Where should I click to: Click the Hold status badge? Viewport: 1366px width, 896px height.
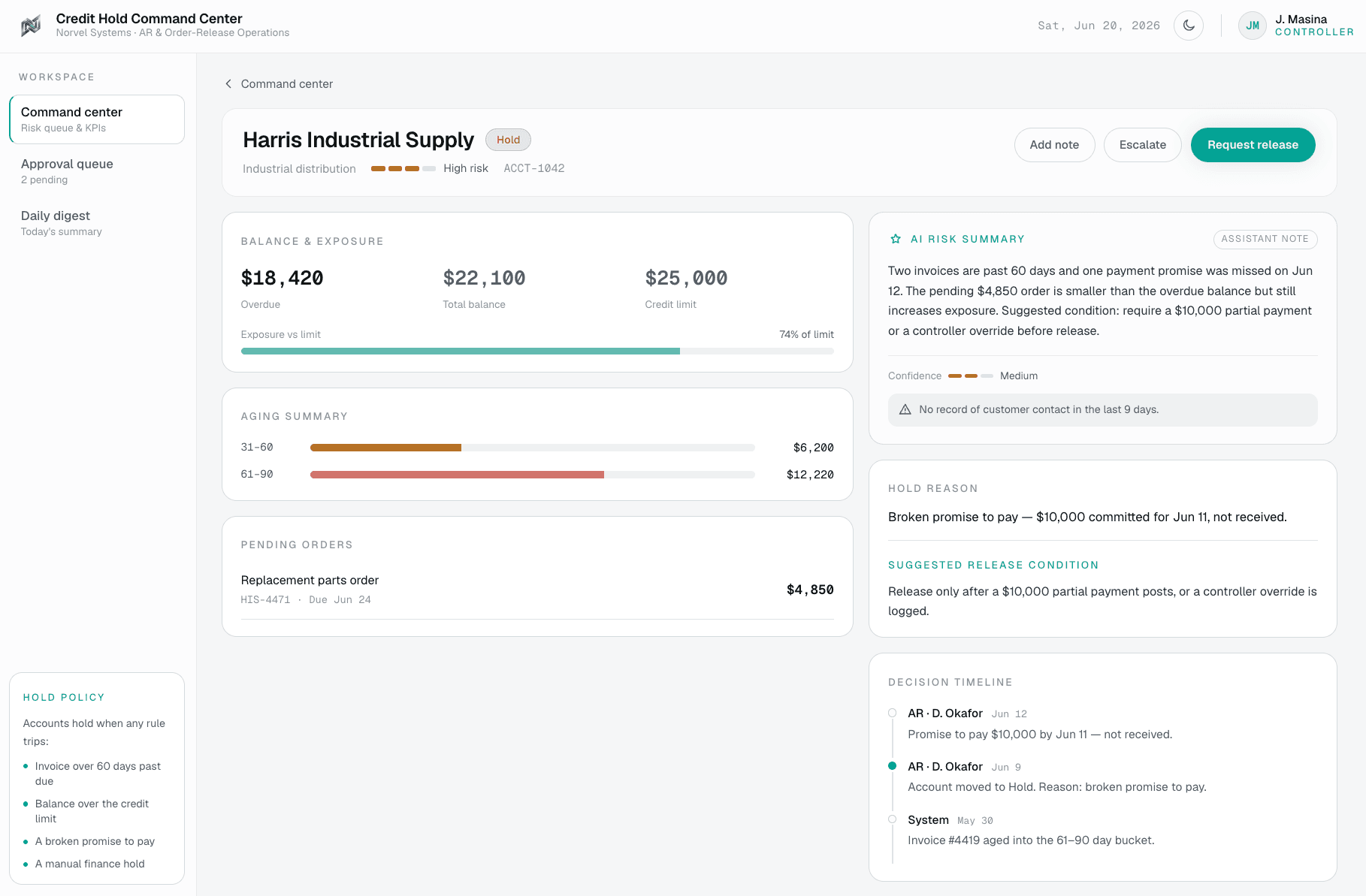tap(508, 140)
